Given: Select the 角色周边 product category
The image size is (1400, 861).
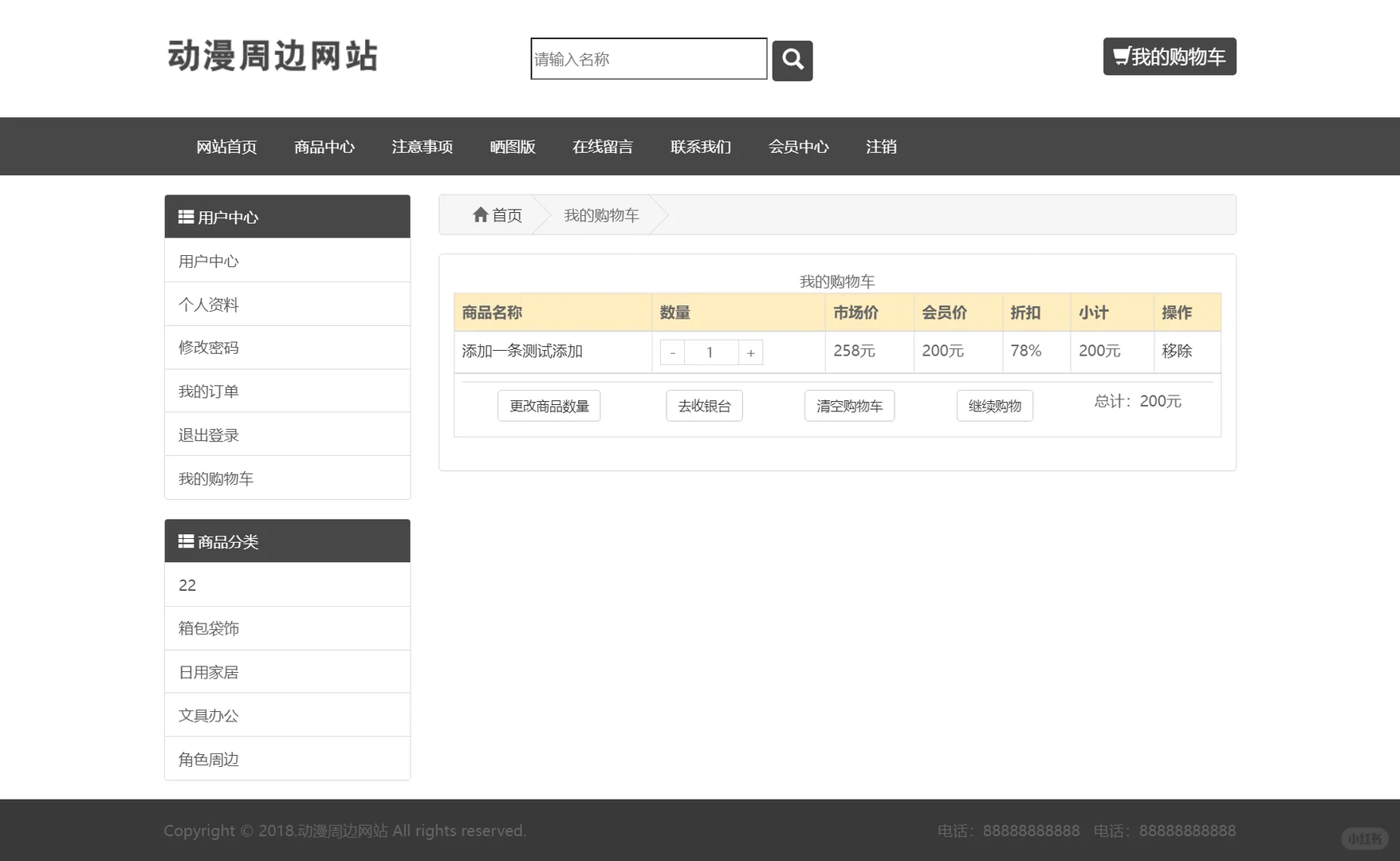Looking at the screenshot, I should pos(208,759).
